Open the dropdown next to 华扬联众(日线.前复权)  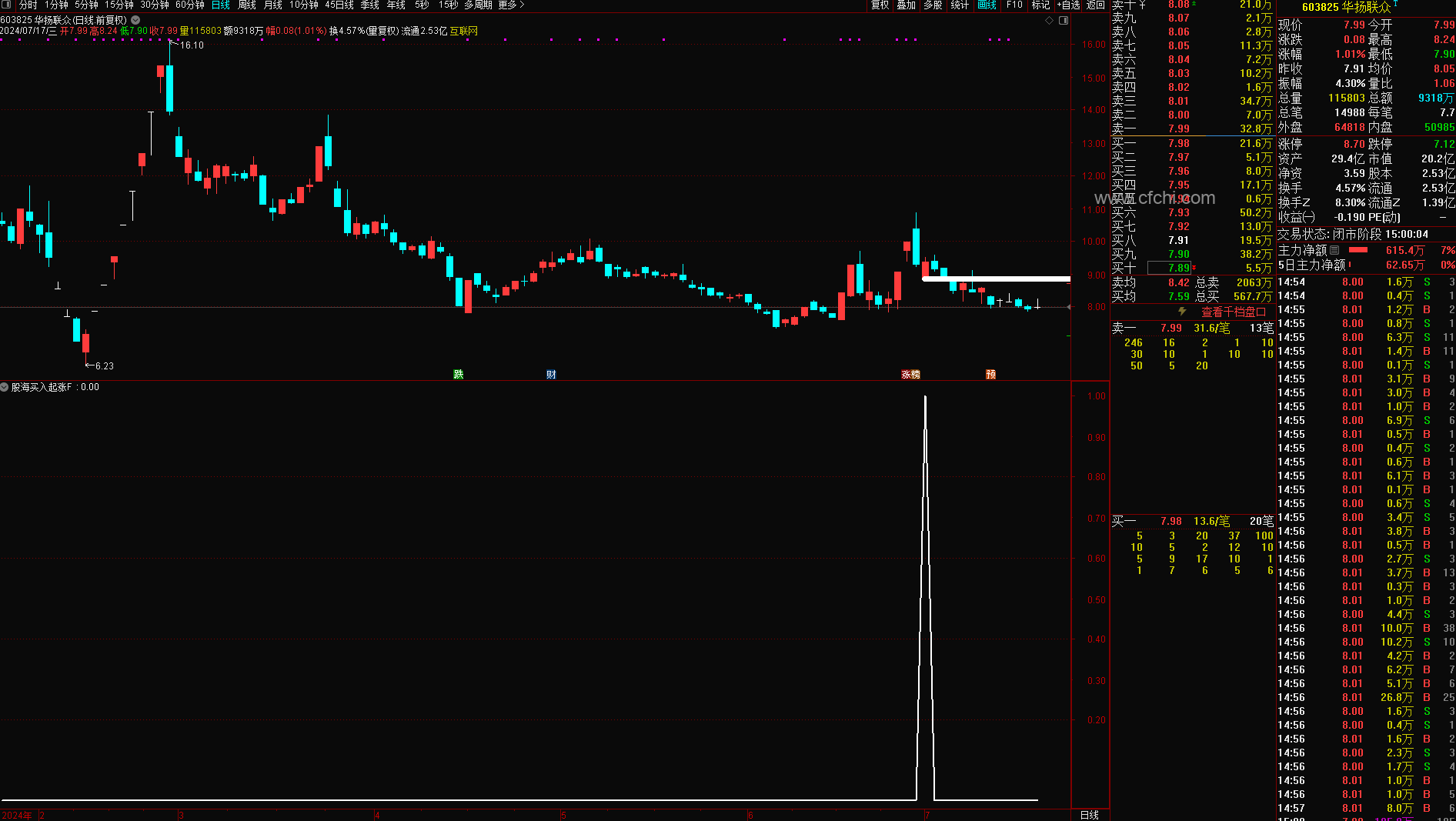136,20
